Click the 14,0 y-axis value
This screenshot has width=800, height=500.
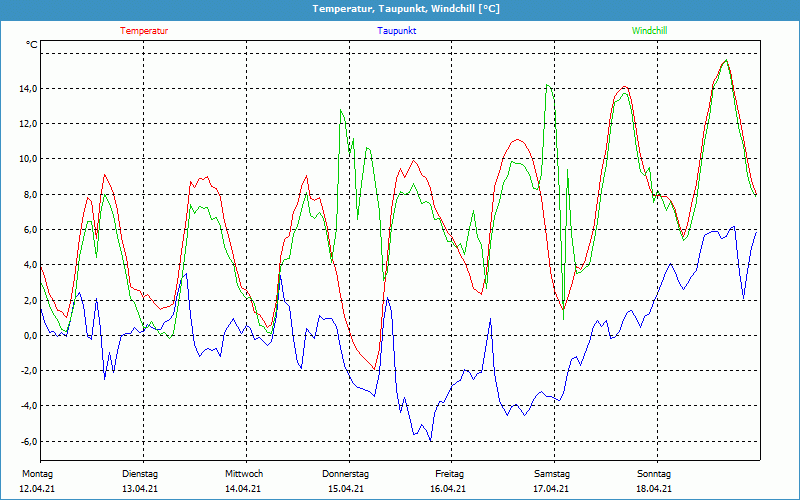(x=27, y=89)
